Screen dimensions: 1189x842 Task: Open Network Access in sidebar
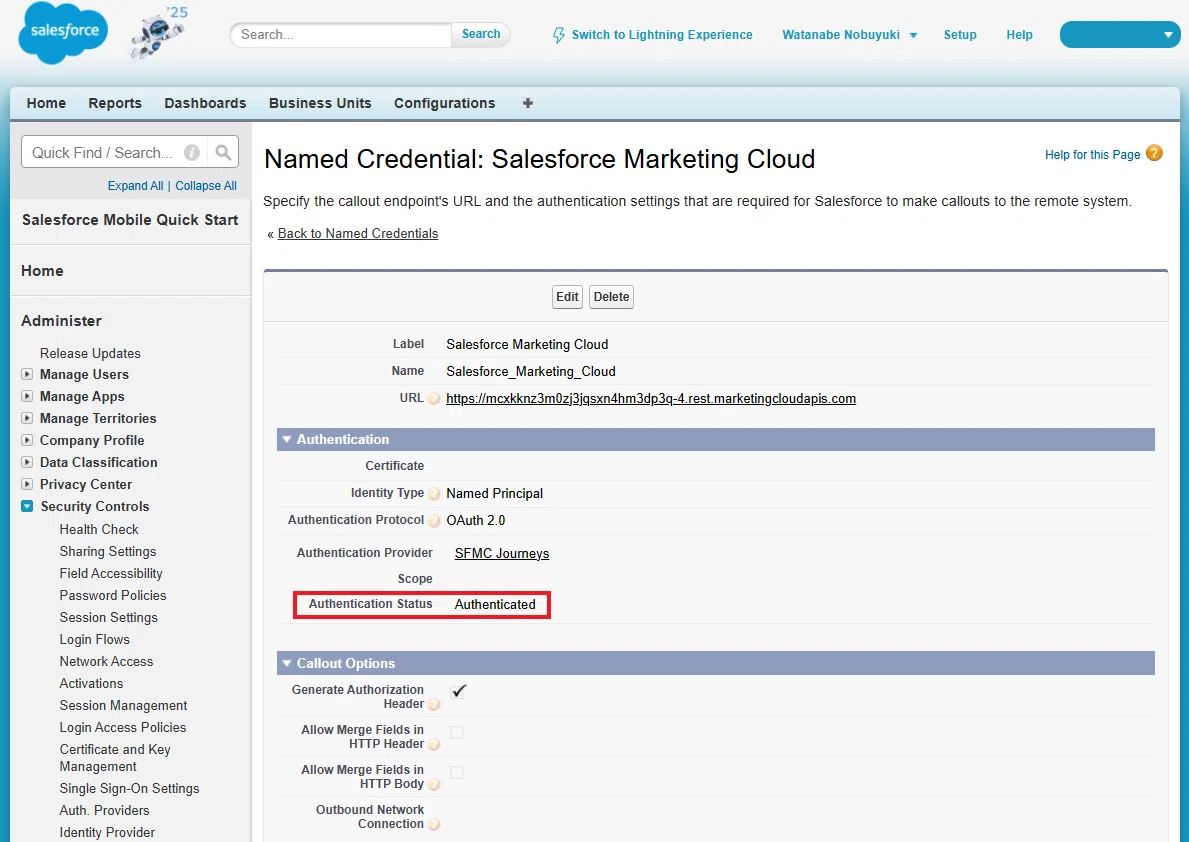[106, 661]
